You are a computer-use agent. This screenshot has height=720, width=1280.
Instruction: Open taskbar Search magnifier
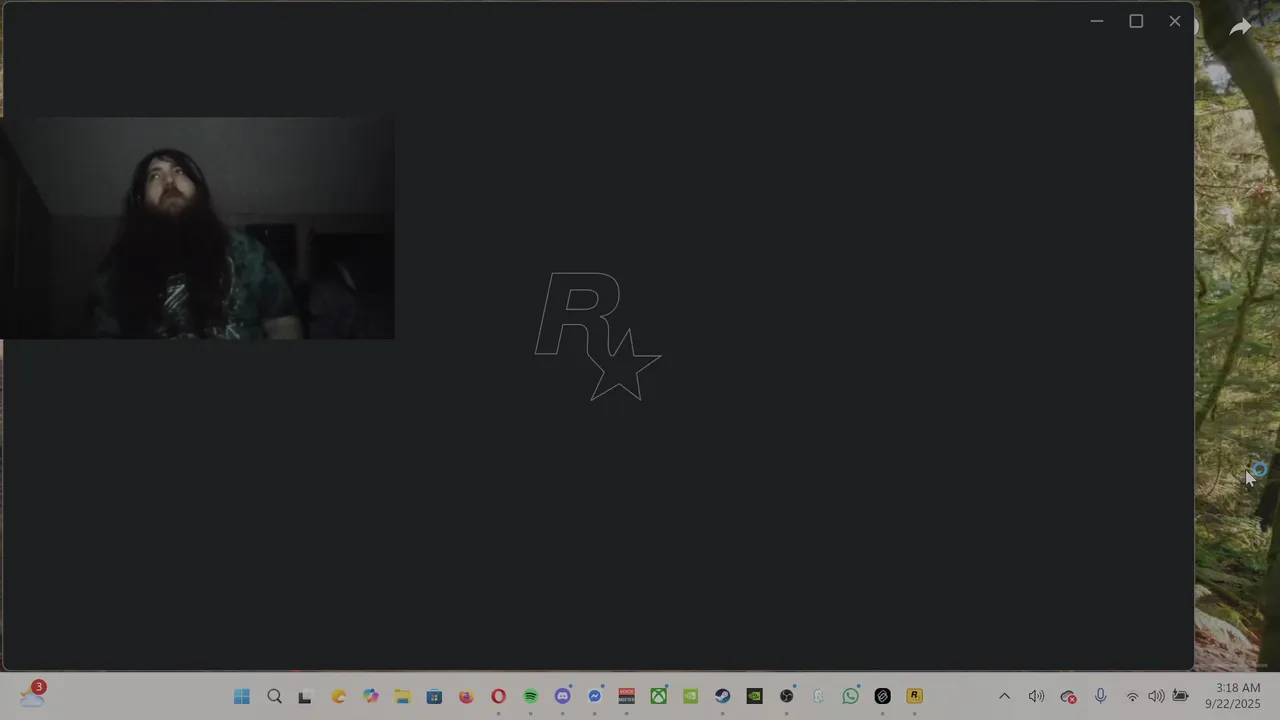274,696
